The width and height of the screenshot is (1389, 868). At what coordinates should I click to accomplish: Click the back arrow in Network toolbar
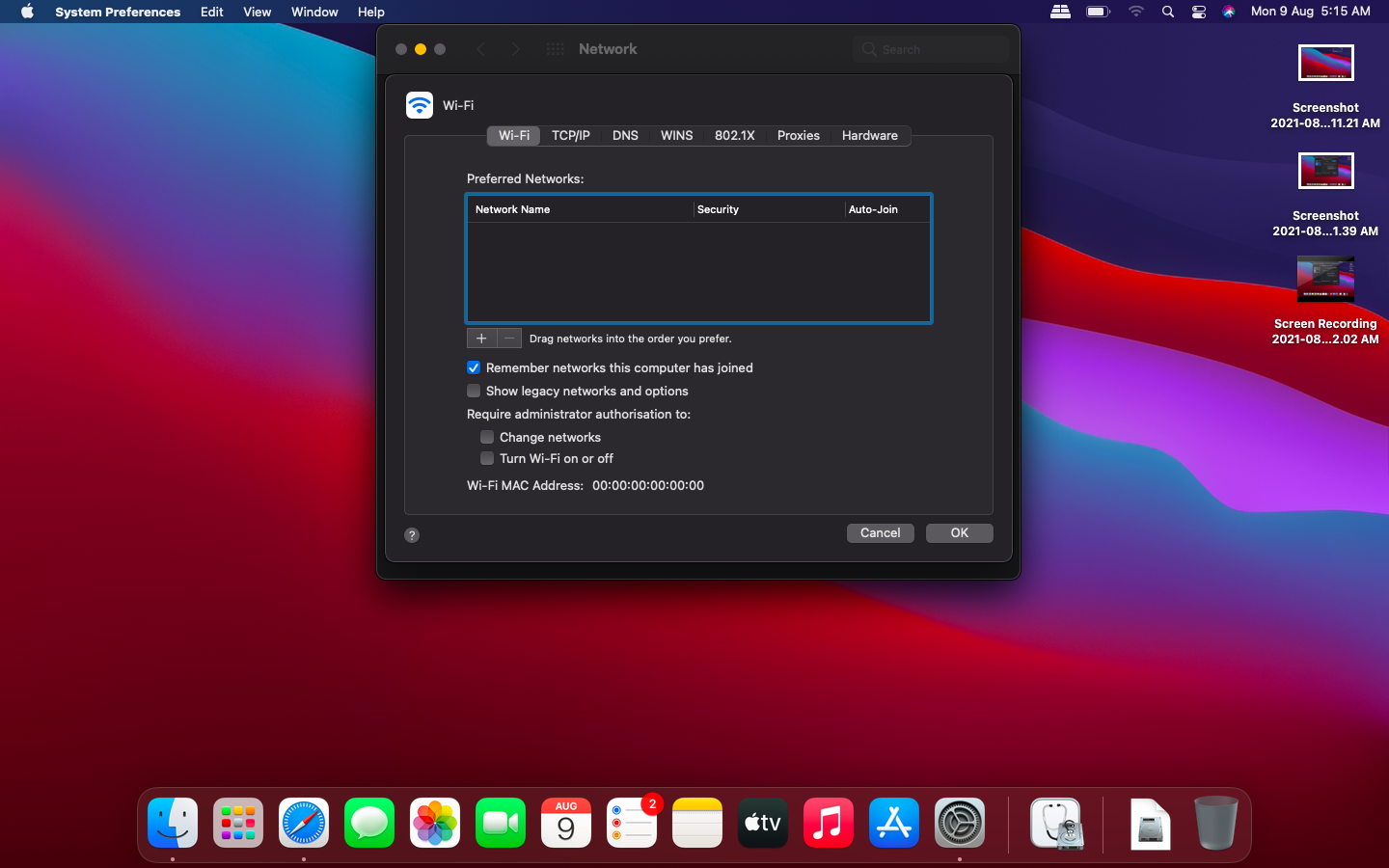coord(480,49)
